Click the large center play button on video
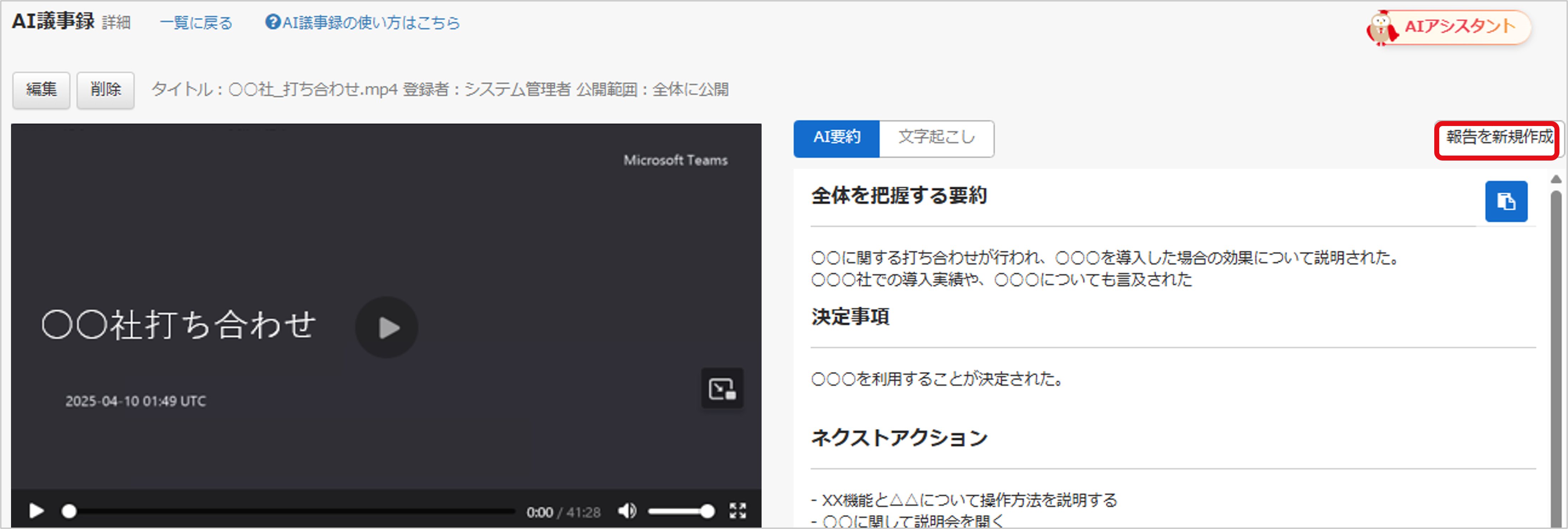The height and width of the screenshot is (529, 1568). [x=387, y=327]
